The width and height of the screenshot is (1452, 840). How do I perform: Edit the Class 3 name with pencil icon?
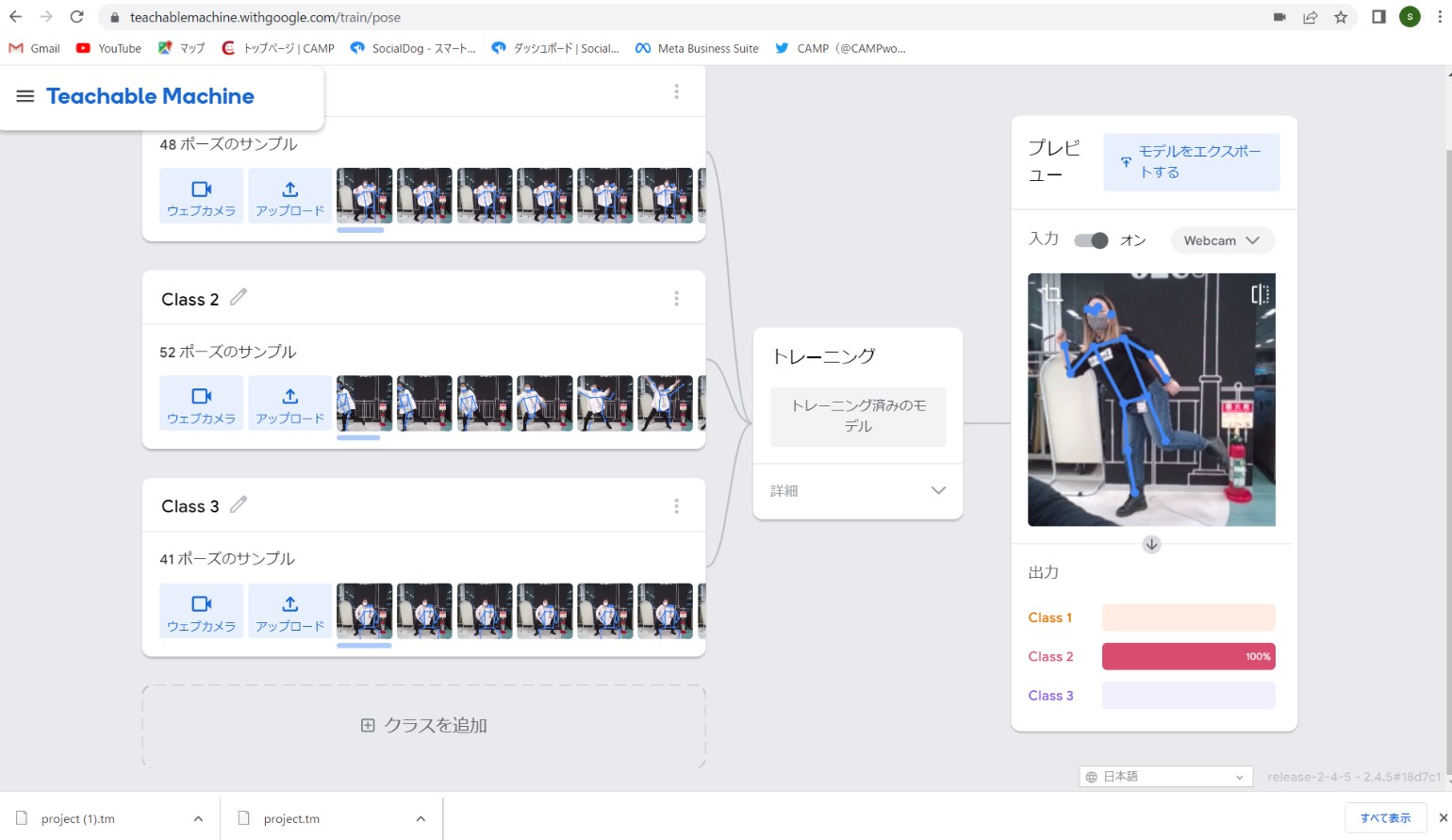[x=239, y=504]
